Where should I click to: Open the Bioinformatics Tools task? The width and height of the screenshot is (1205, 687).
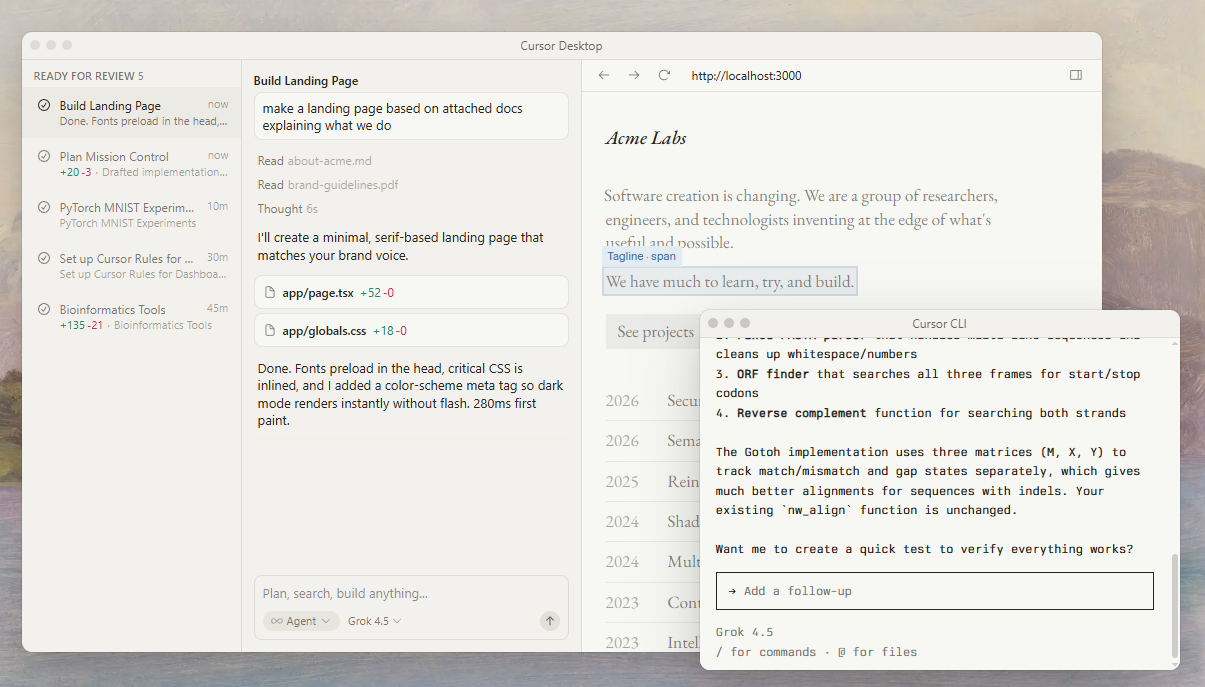pyautogui.click(x=132, y=317)
